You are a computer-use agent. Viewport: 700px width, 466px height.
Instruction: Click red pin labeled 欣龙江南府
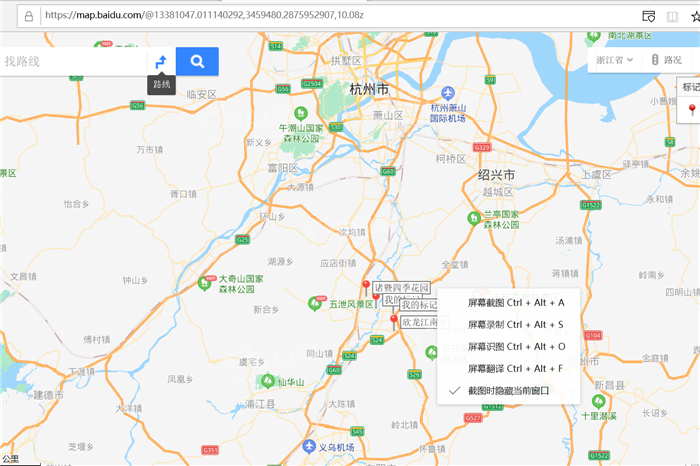(x=394, y=320)
